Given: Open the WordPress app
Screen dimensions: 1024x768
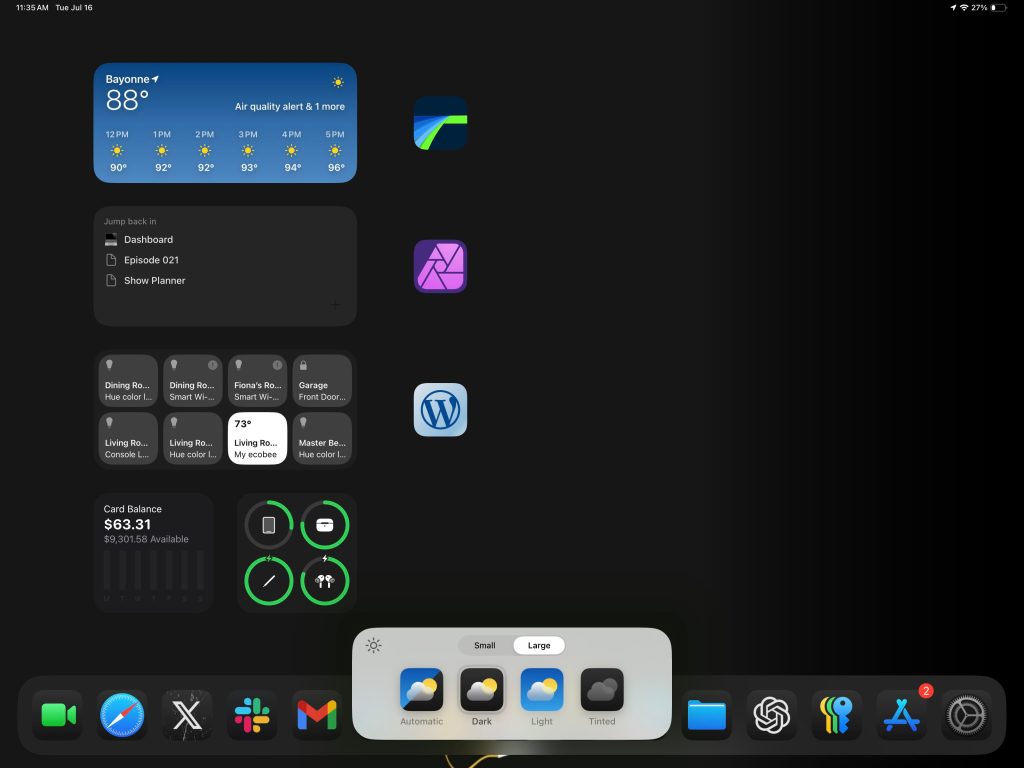Looking at the screenshot, I should tap(440, 410).
